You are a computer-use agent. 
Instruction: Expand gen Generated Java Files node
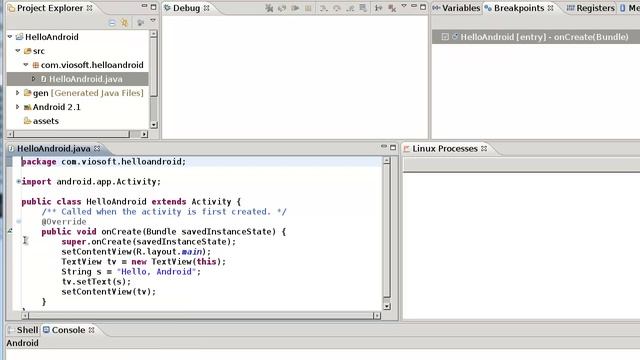click(18, 93)
